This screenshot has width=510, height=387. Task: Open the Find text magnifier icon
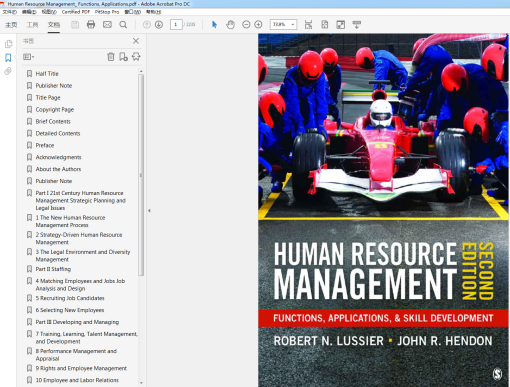[x=123, y=25]
